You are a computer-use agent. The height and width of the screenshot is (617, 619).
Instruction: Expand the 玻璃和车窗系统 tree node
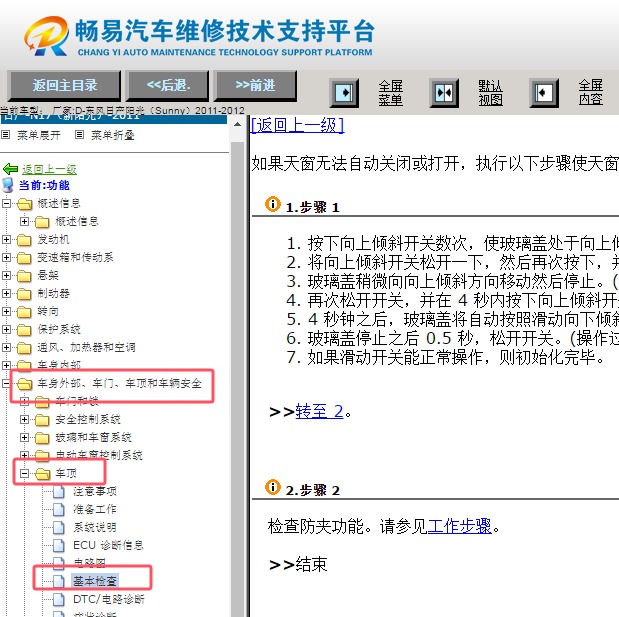click(24, 437)
